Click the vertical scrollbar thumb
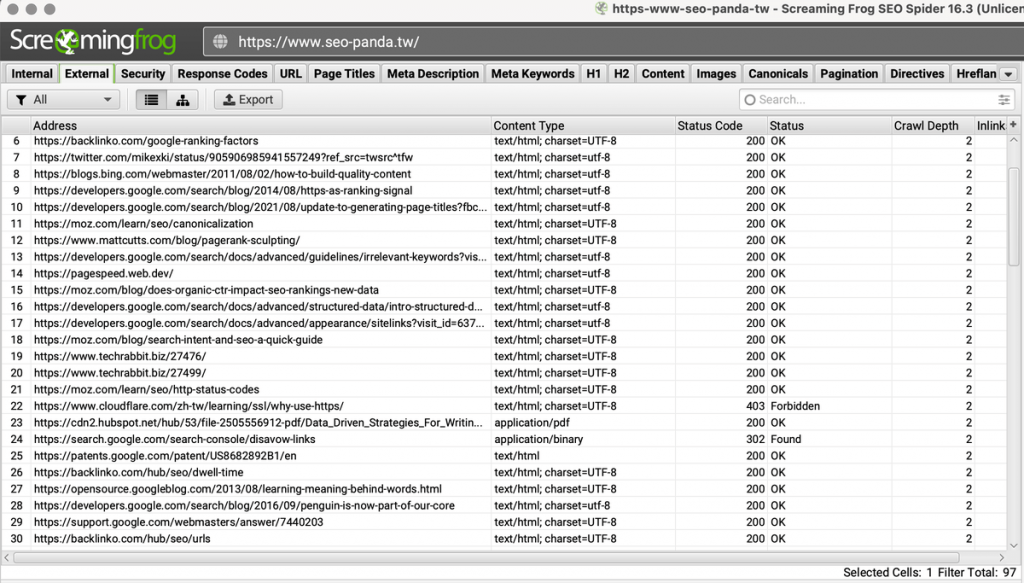 pos(1014,215)
